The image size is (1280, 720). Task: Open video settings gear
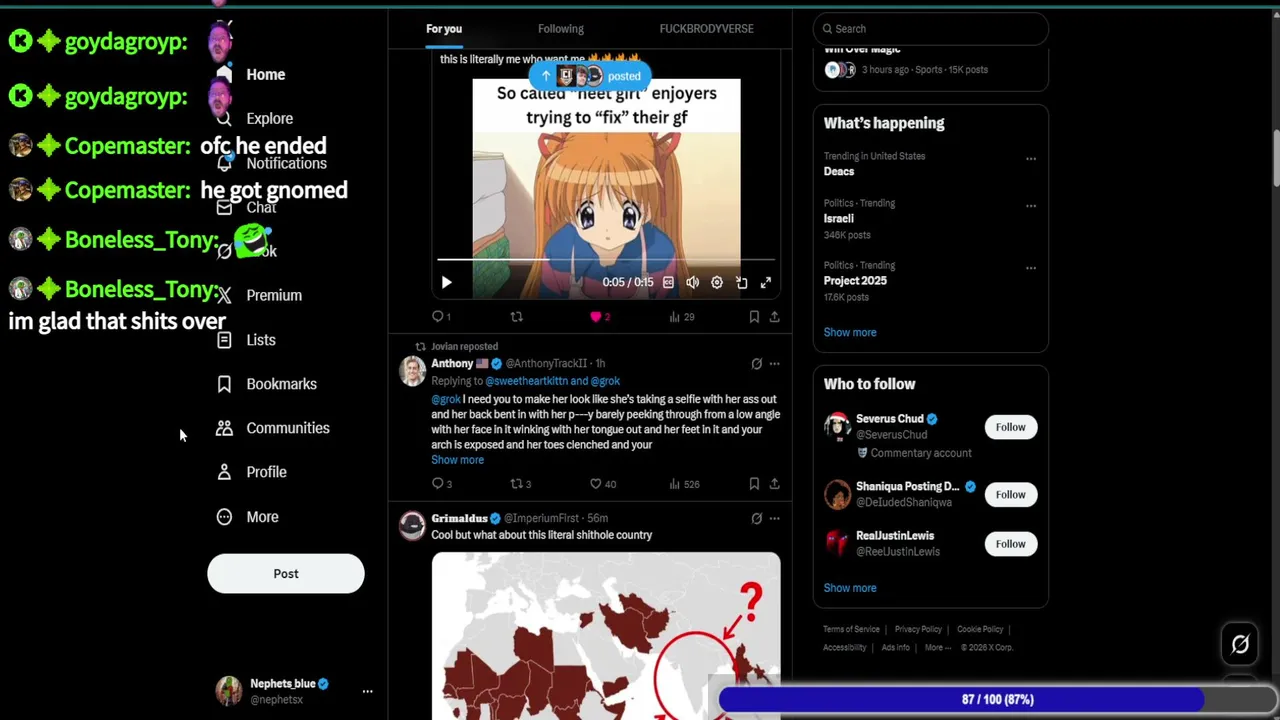[x=717, y=283]
